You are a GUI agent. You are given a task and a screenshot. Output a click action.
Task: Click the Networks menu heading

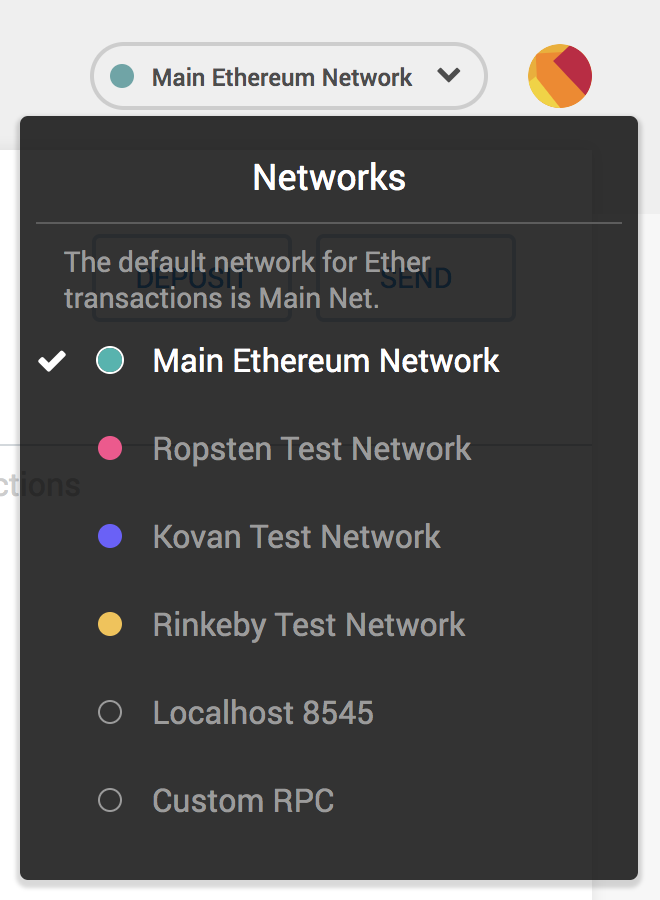coord(329,178)
